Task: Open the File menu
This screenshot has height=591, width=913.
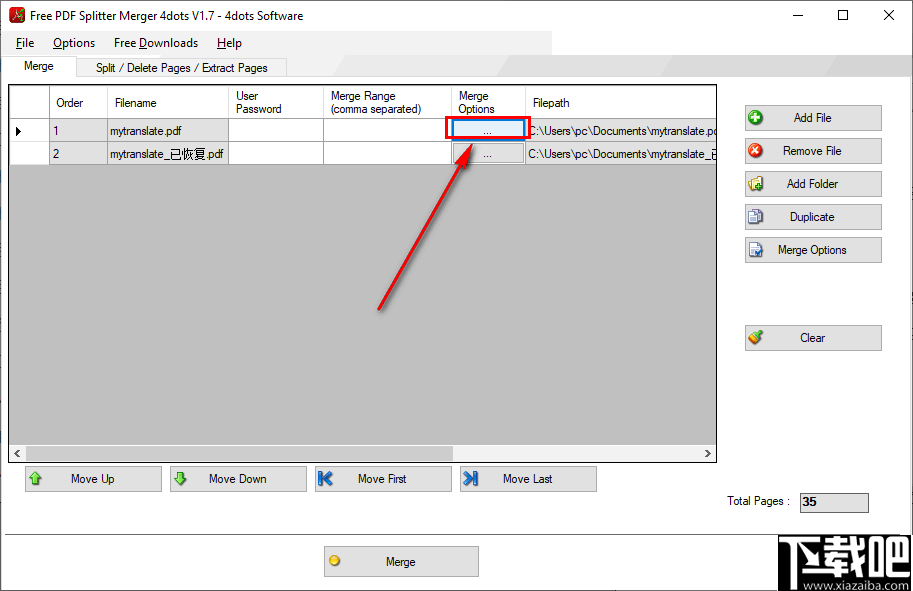Action: 23,43
